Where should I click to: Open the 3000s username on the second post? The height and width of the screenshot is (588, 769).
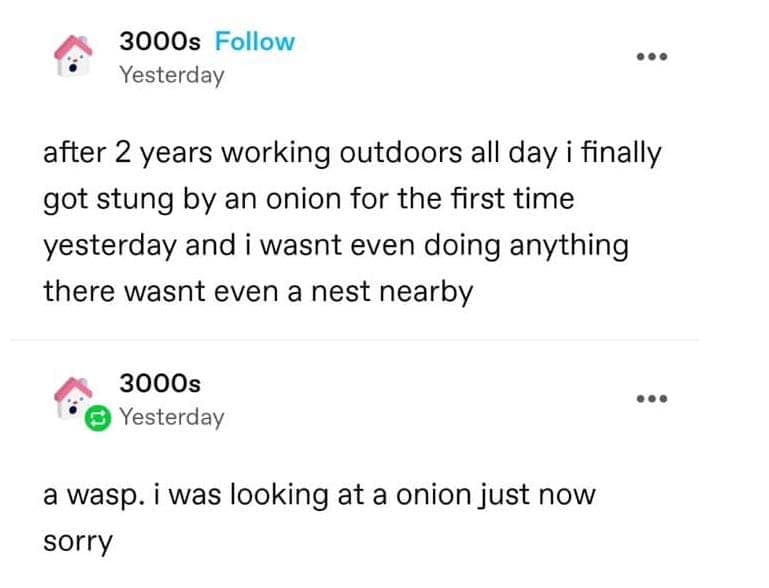(x=160, y=383)
